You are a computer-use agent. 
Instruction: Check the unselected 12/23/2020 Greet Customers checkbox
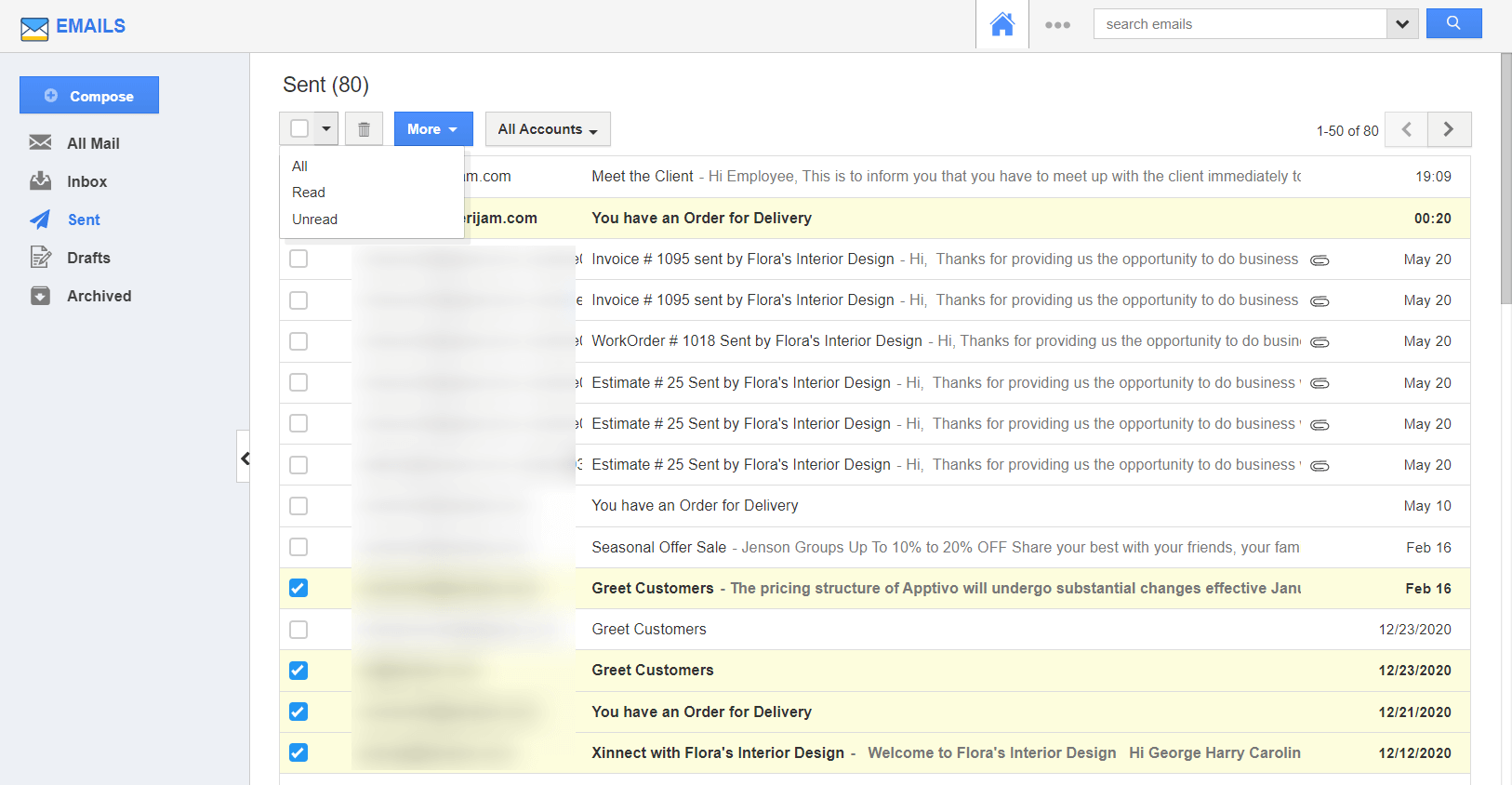(x=298, y=630)
